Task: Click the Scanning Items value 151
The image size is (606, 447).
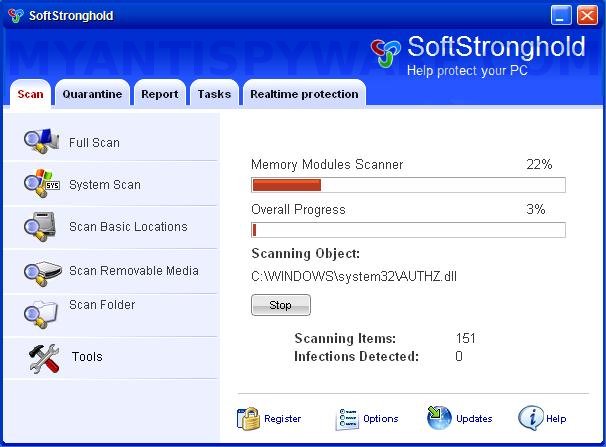Action: pos(466,338)
